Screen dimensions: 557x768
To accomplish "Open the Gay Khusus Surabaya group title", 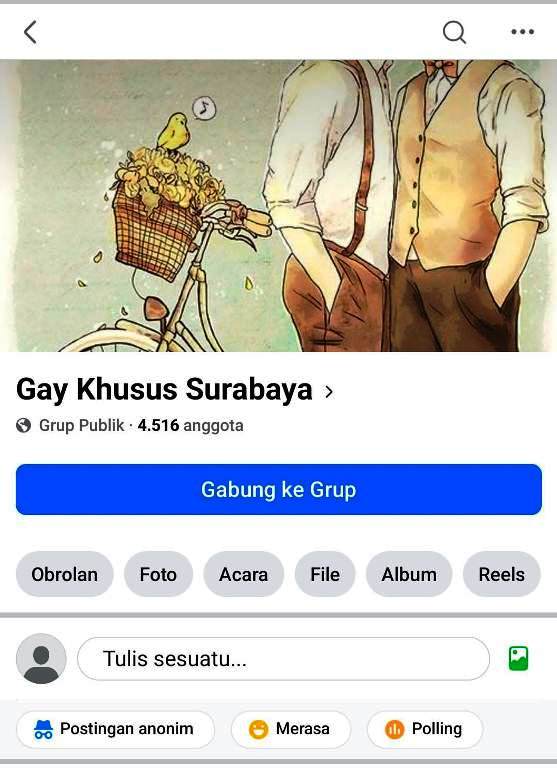I will 164,390.
